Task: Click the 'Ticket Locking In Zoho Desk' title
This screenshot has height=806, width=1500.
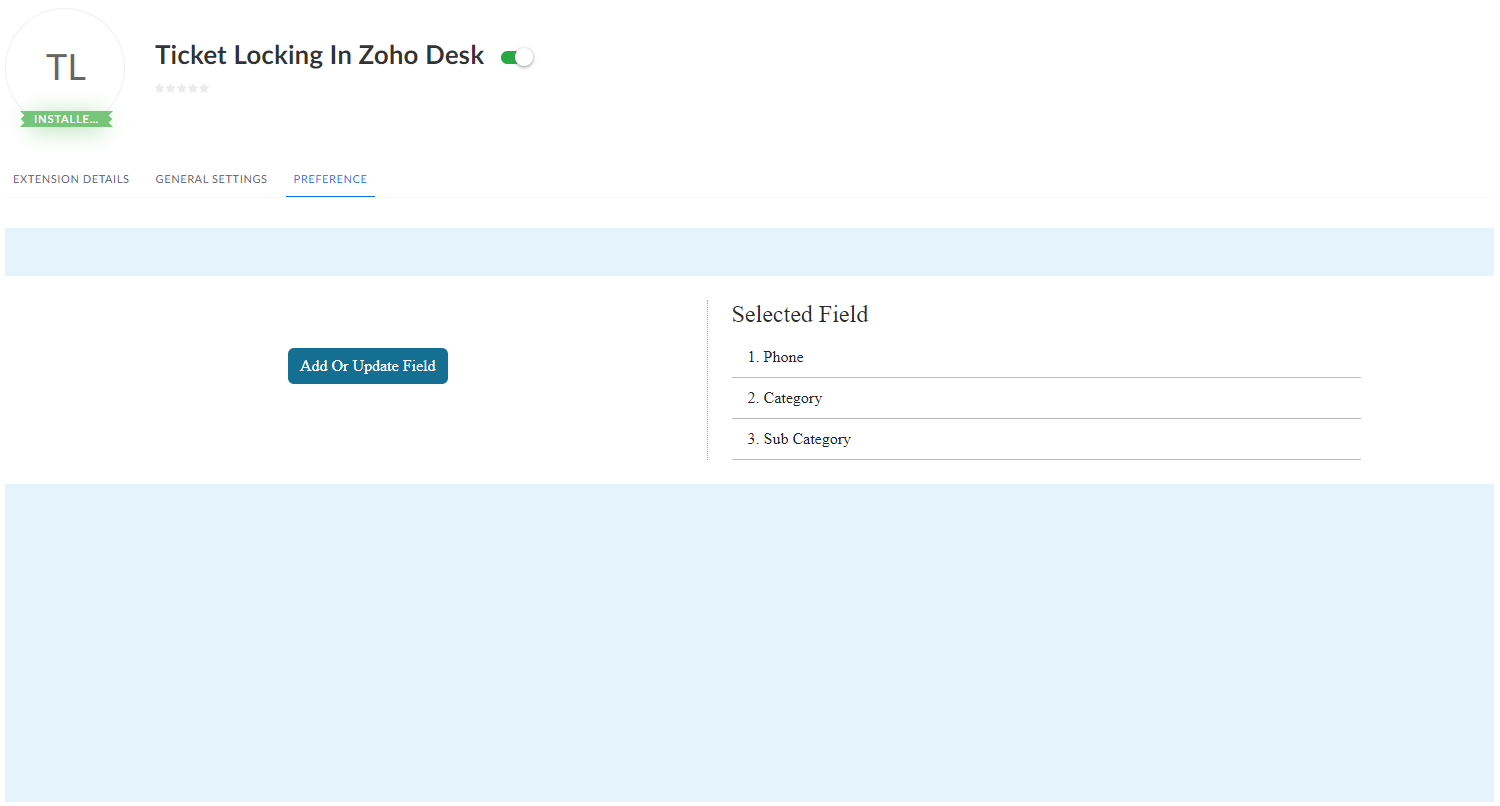Action: [x=320, y=56]
